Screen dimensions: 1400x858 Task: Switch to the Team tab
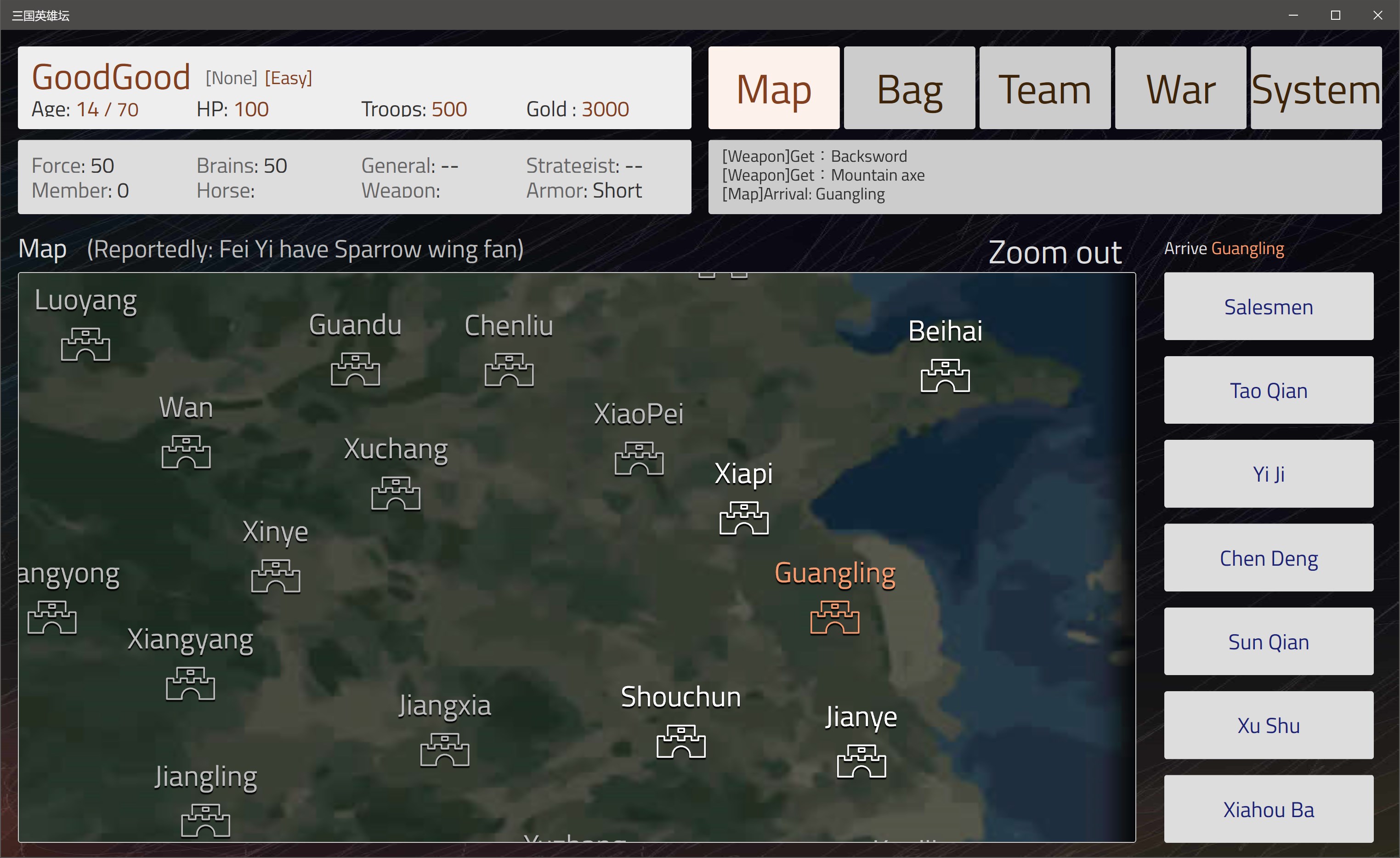(x=1044, y=88)
